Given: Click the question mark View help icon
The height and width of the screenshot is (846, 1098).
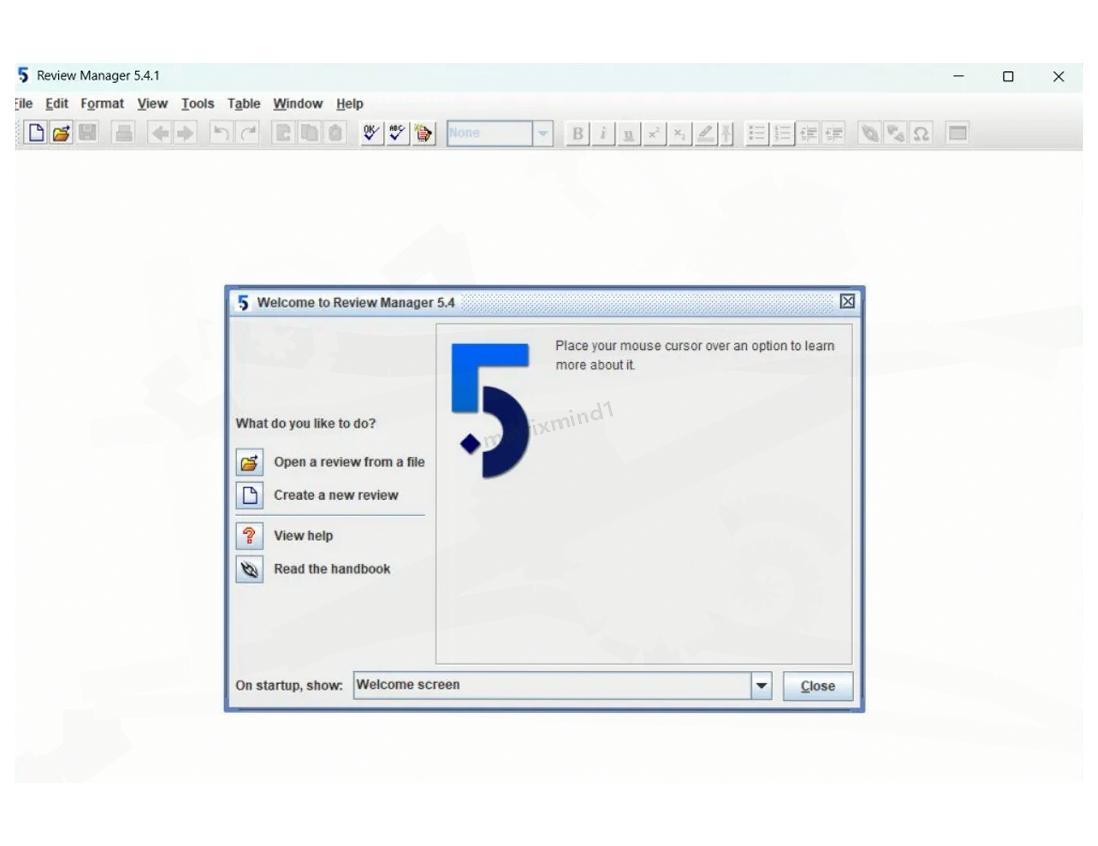Looking at the screenshot, I should [249, 536].
